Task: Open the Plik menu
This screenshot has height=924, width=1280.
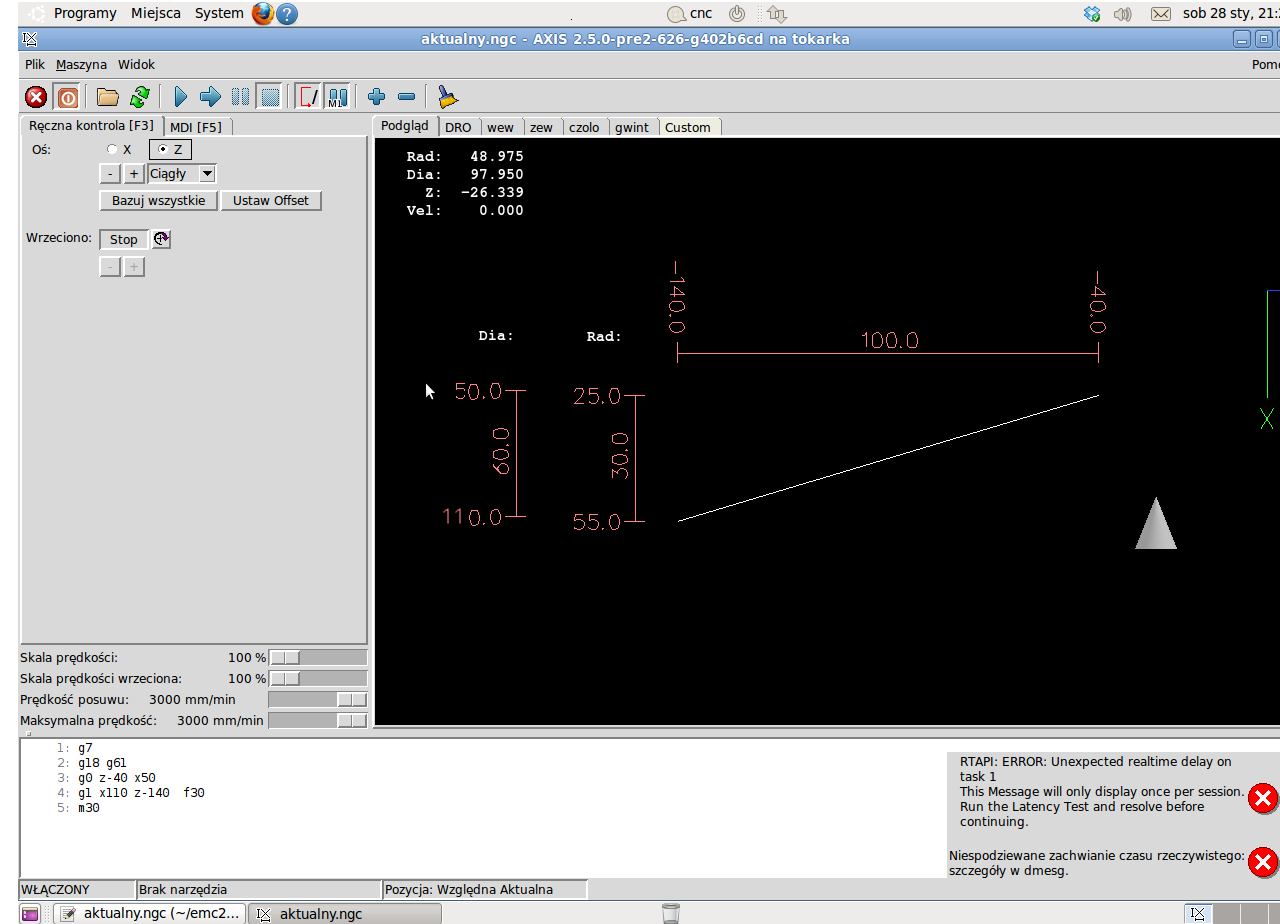Action: tap(35, 64)
